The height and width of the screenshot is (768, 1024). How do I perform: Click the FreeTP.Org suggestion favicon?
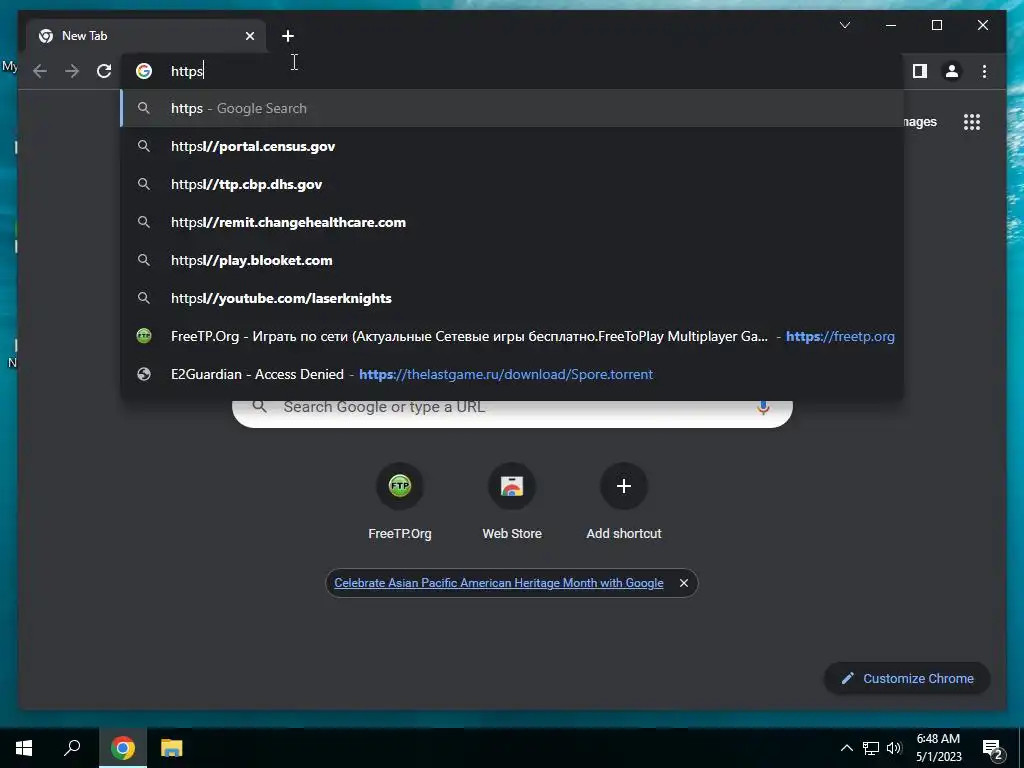click(x=144, y=336)
